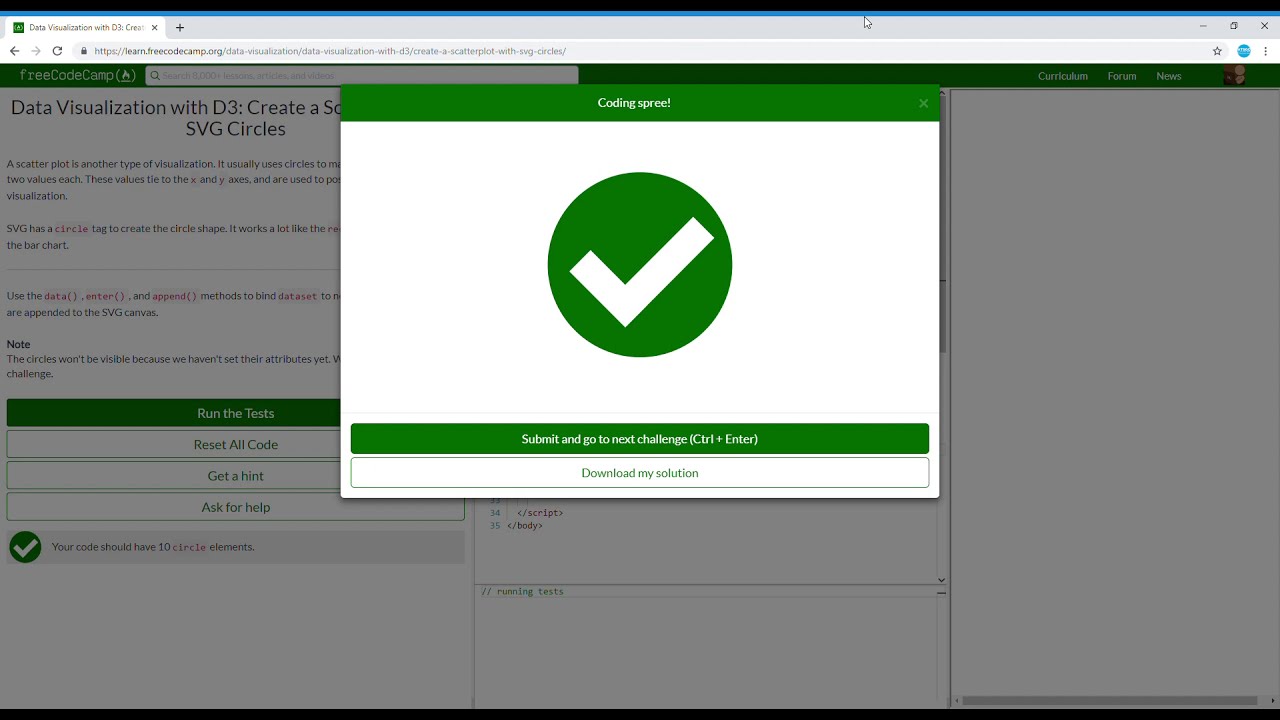
Task: Visit the Forum nav link
Action: 1122,76
